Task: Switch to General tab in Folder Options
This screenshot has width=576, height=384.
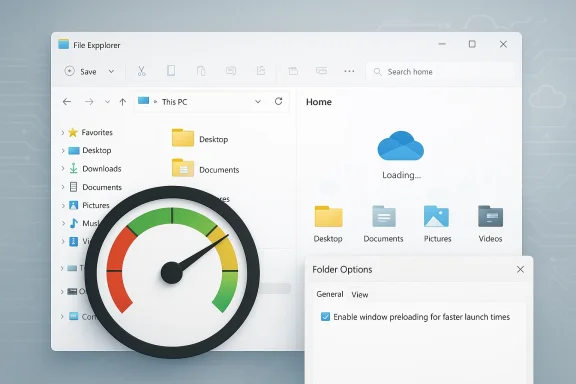Action: pos(330,294)
